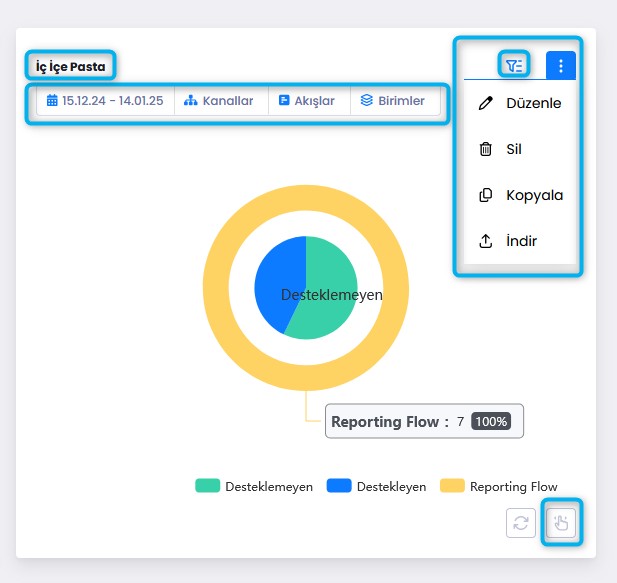
Task: Expand the Akışlar filter
Action: tap(307, 101)
